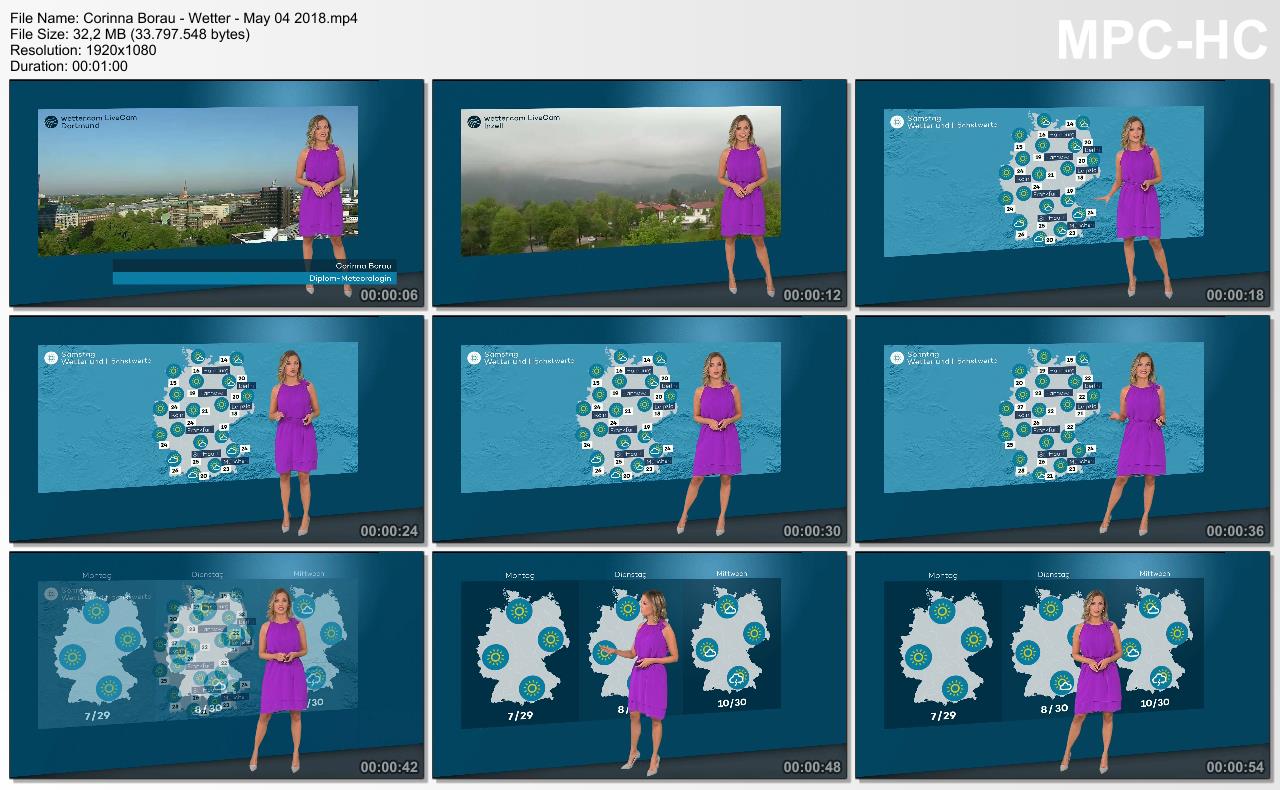The image size is (1280, 790).
Task: Click the 00:00:30 timestamp label
Action: (812, 531)
